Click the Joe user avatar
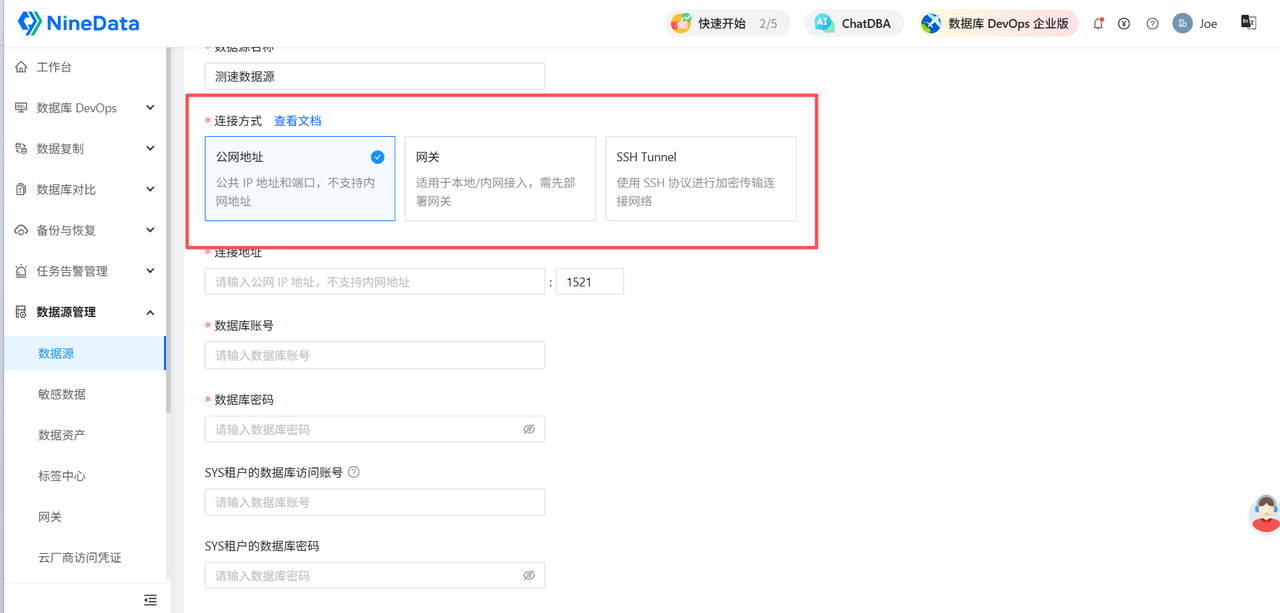The height and width of the screenshot is (613, 1280). (x=1182, y=23)
